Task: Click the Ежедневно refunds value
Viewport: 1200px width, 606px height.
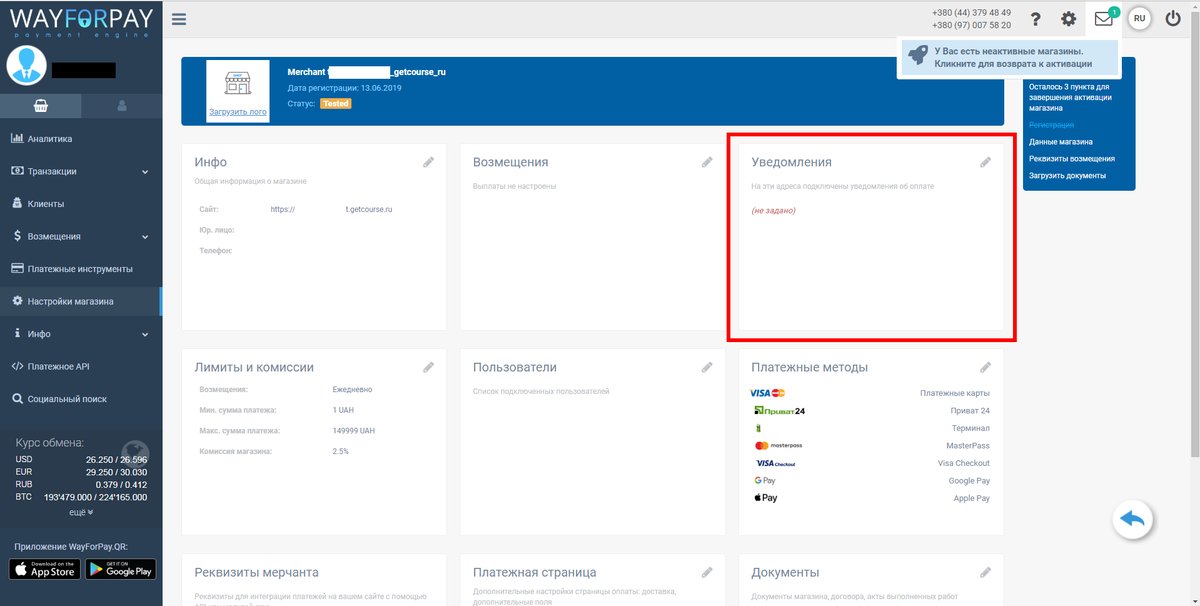Action: click(x=352, y=389)
